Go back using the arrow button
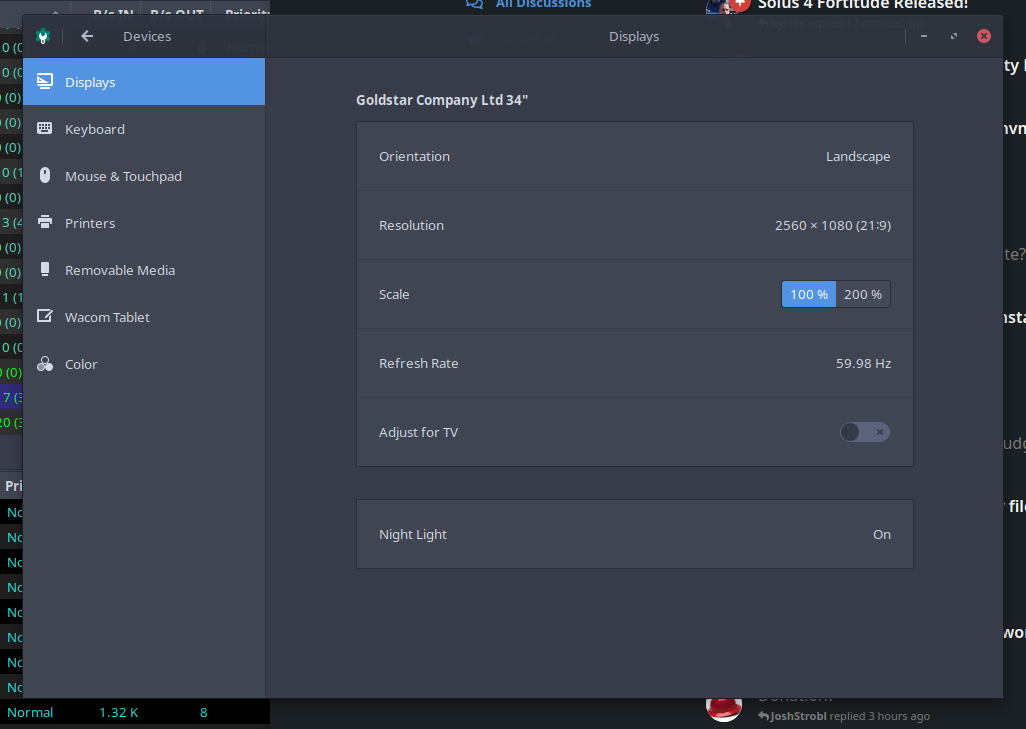The image size is (1026, 729). 87,36
